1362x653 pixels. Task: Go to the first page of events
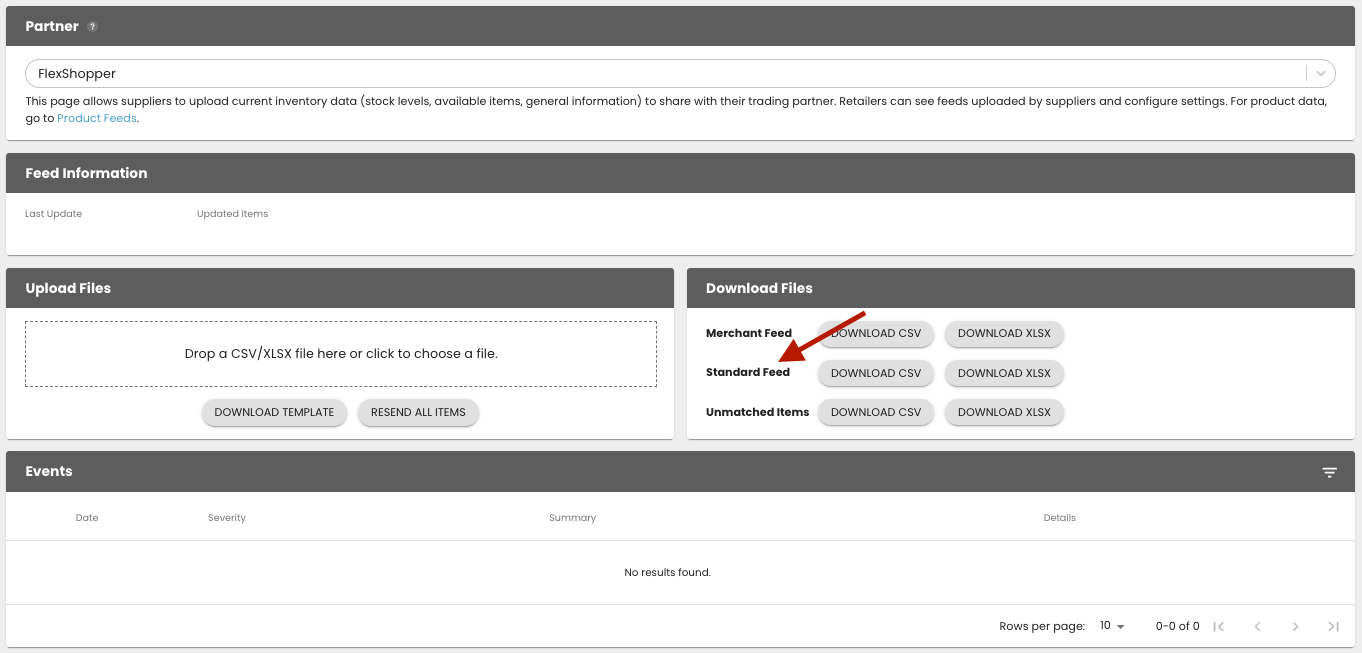coord(1218,626)
